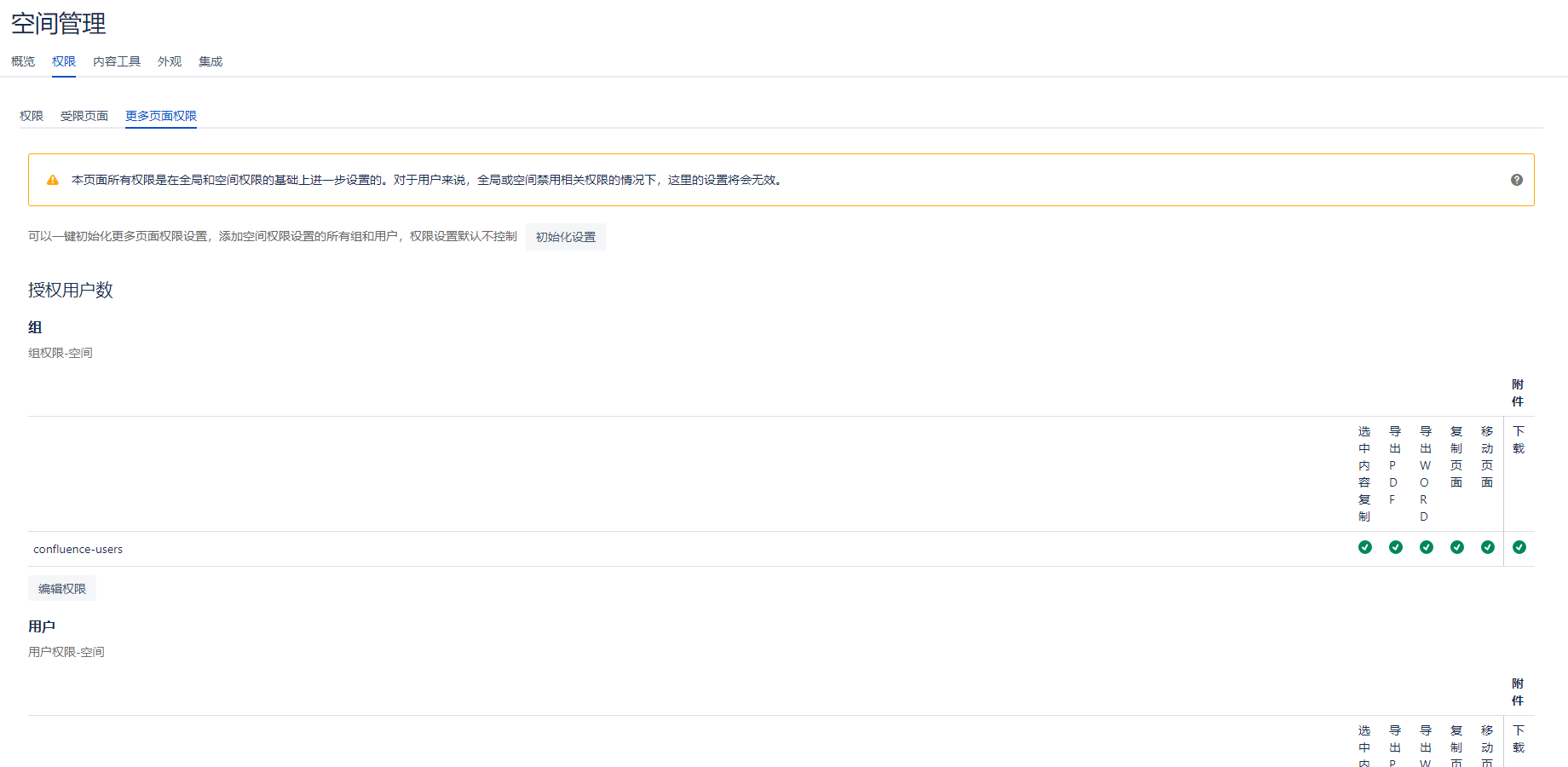
Task: Click confluence-users 导出PDF green checkmark
Action: [x=1395, y=547]
